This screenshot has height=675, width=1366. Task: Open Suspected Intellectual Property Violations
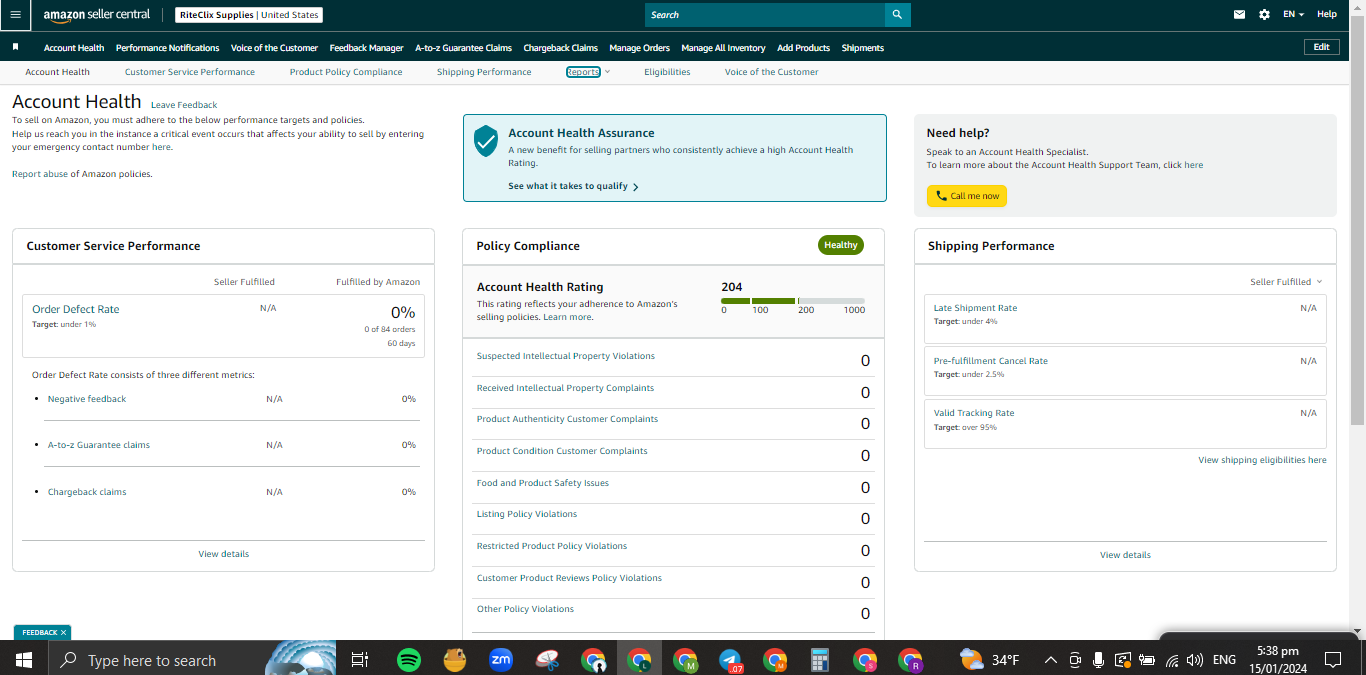(566, 356)
